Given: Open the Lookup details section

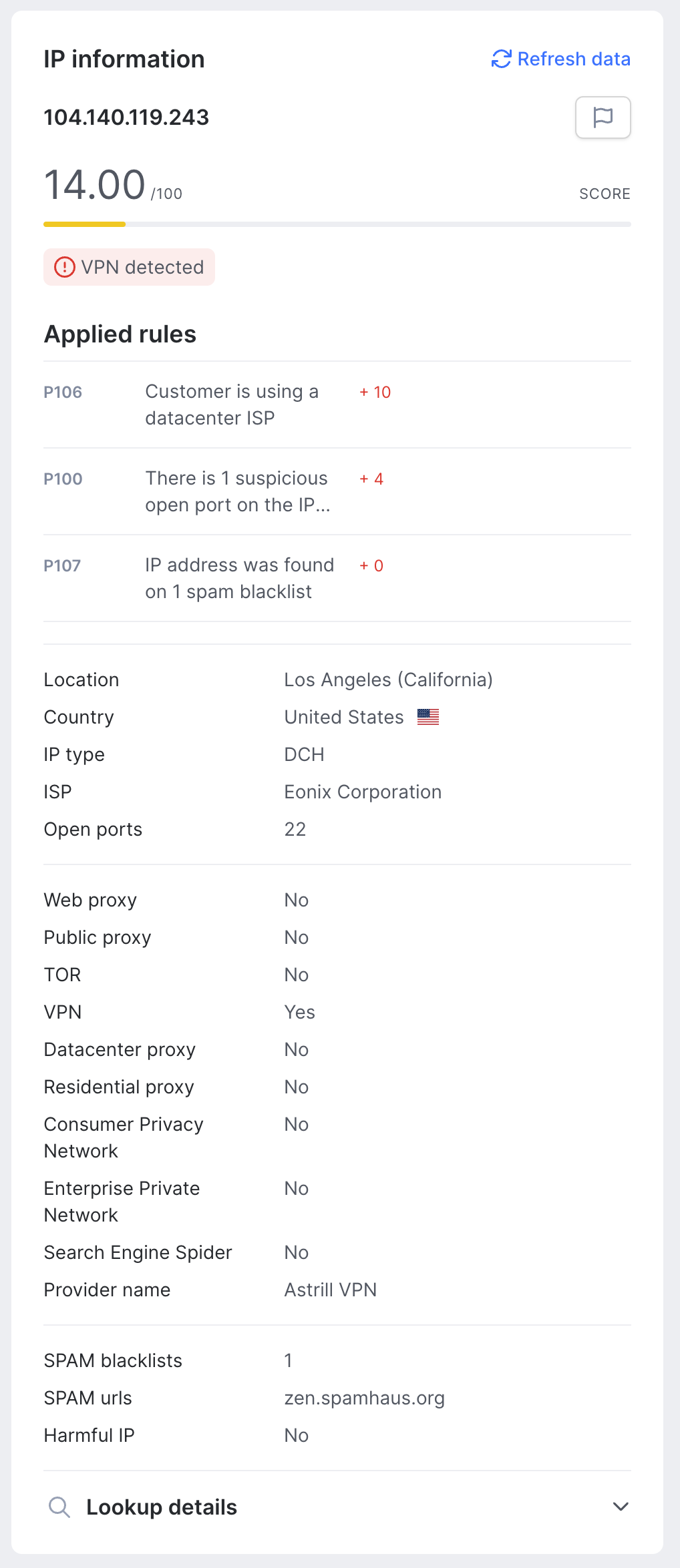Looking at the screenshot, I should click(x=162, y=1507).
